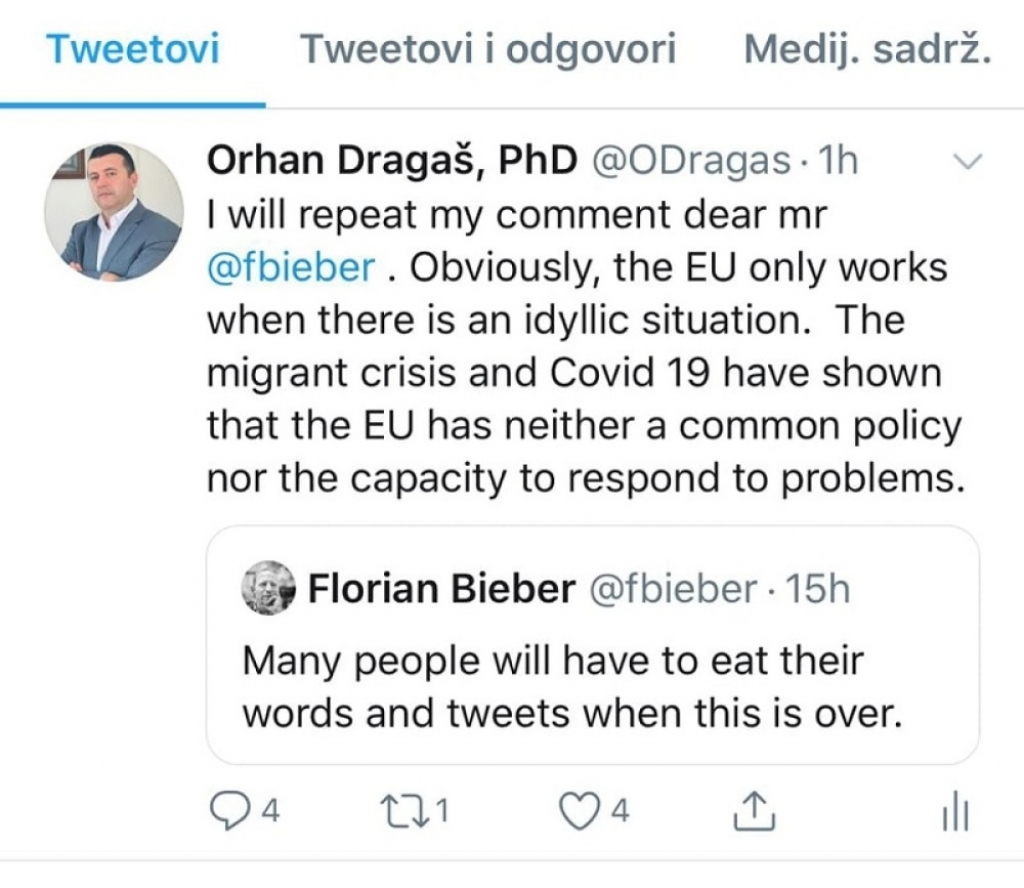Click the Florian Bieber name in the quoted tweet
This screenshot has height=888, width=1024.
(x=442, y=589)
